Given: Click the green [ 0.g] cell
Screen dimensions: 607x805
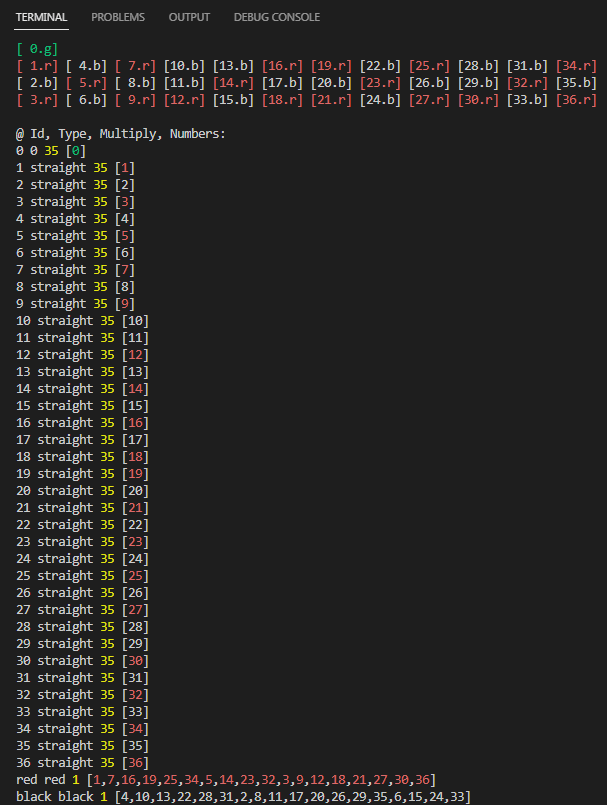Looking at the screenshot, I should click(39, 48).
